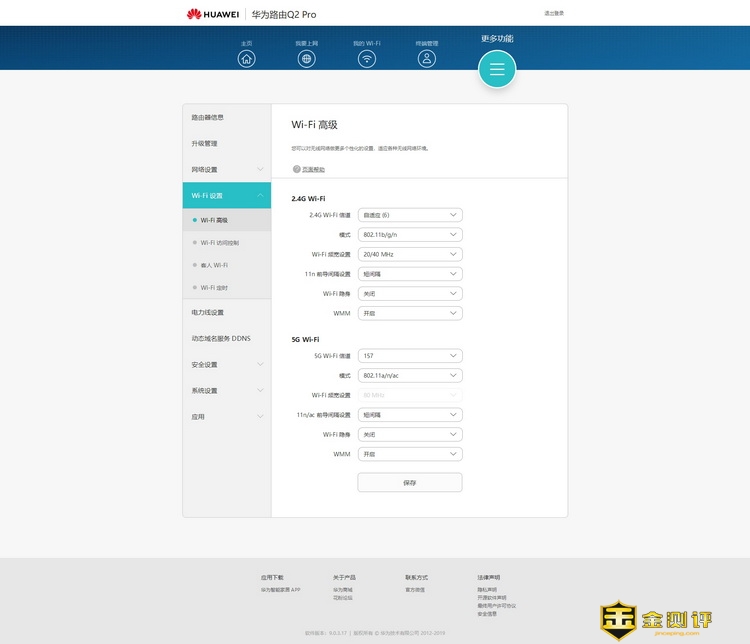Viewport: 750px width, 644px height.
Task: Open the 终端管理 device management icon
Action: [427, 58]
